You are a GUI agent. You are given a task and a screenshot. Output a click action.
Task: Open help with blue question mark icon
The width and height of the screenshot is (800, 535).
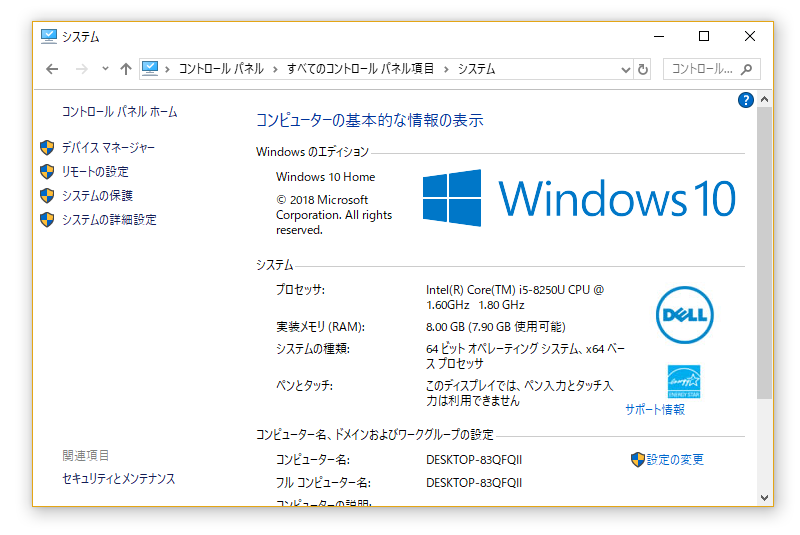click(745, 100)
